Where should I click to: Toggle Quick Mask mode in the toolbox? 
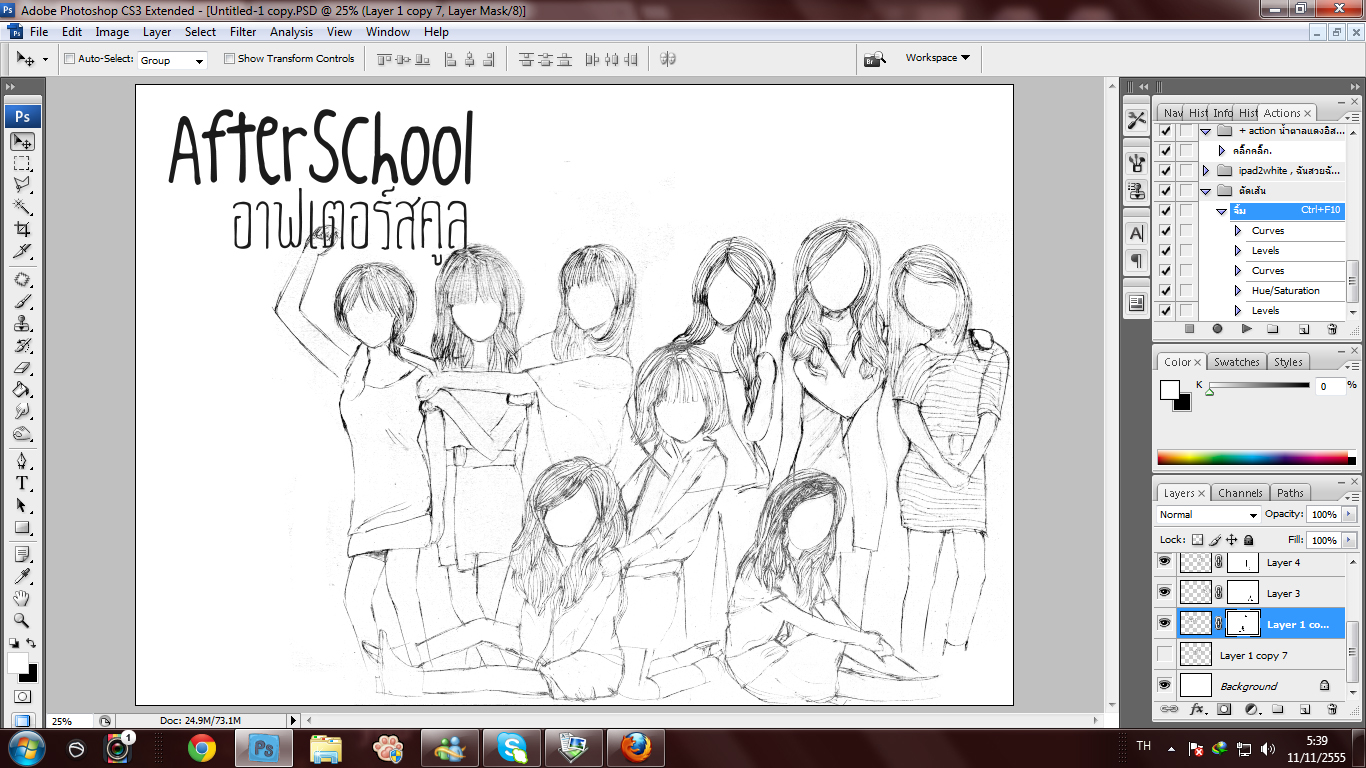coord(22,697)
